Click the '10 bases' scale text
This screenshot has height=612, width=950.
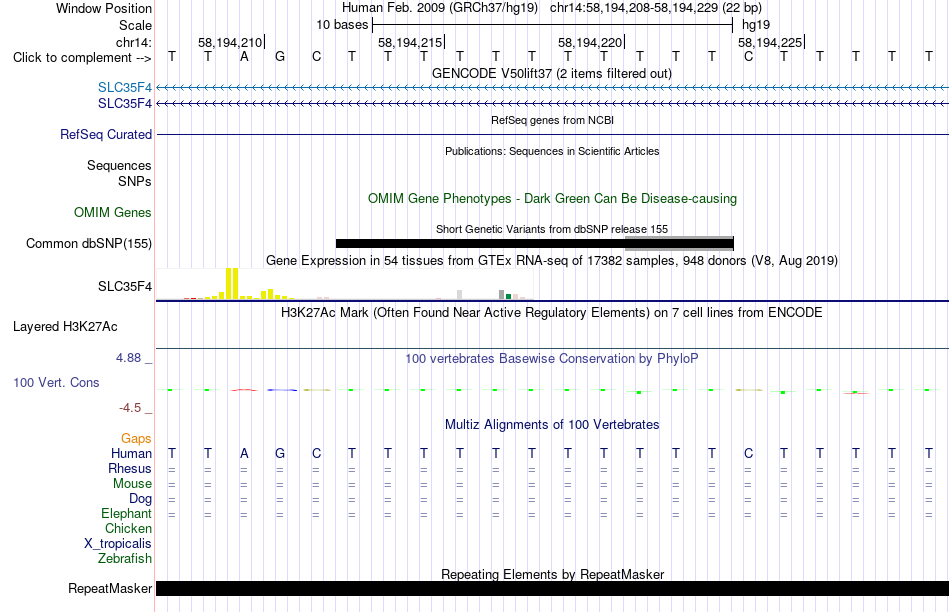click(x=342, y=25)
